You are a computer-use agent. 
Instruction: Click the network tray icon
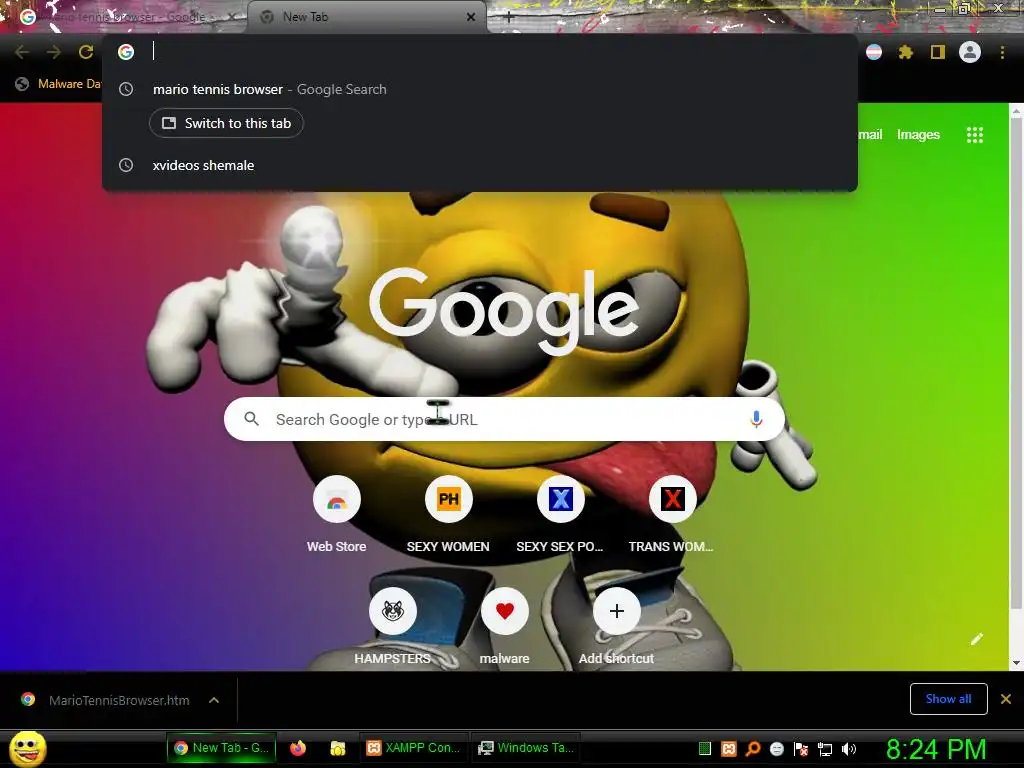825,749
